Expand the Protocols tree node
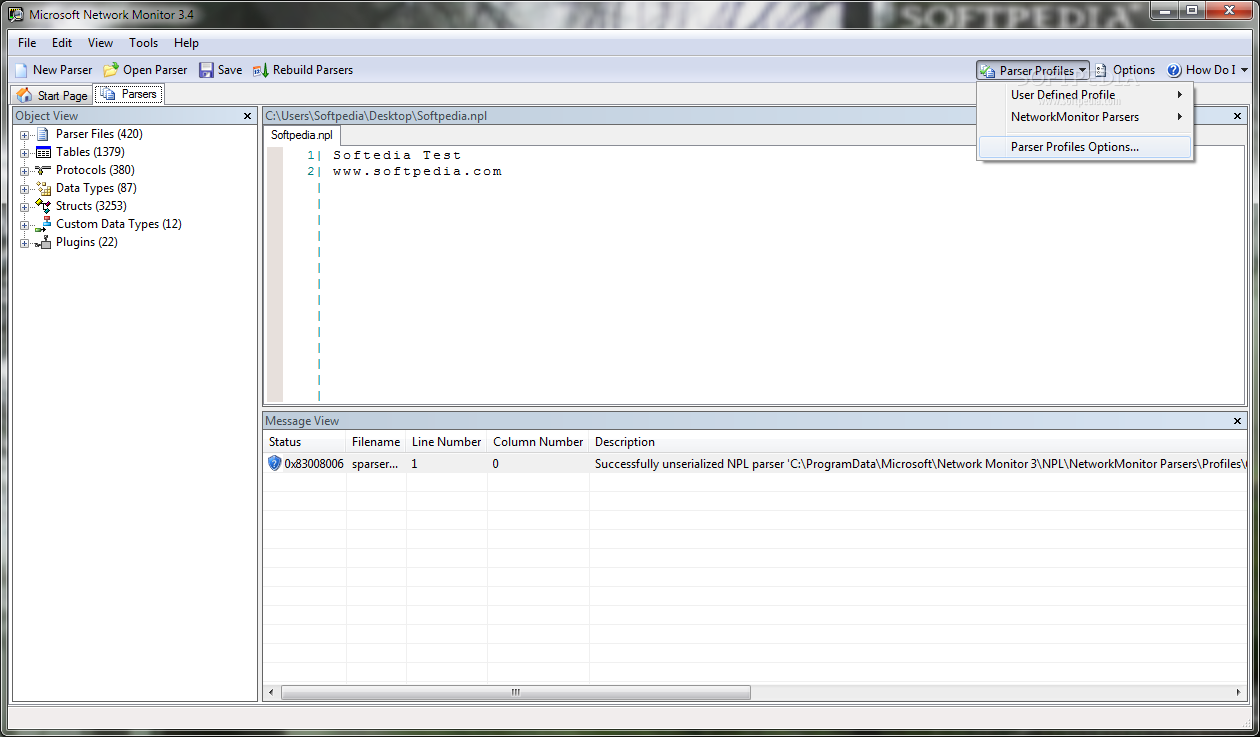Viewport: 1260px width, 737px height. click(x=25, y=170)
